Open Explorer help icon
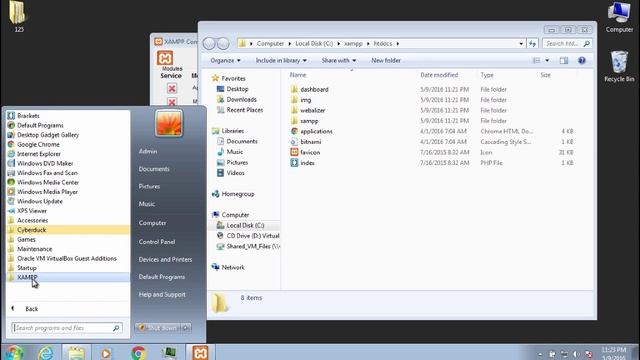640x360 pixels. pos(582,60)
